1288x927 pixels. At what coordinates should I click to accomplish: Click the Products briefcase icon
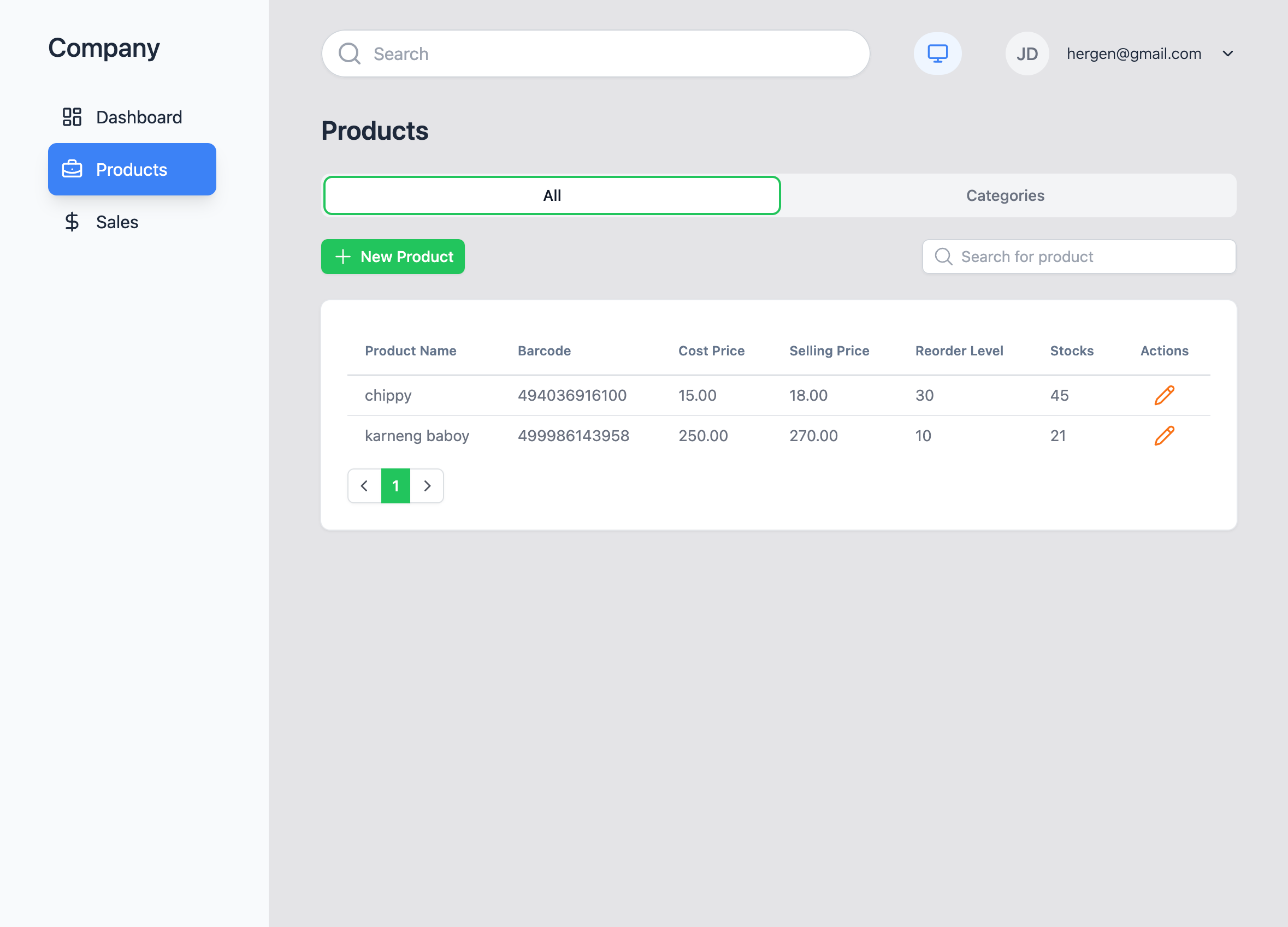click(x=72, y=169)
